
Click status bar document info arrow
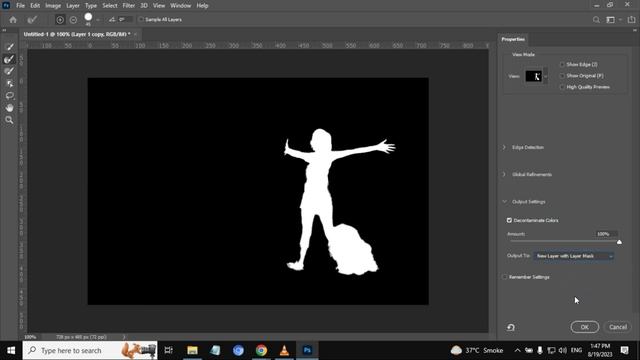coord(124,337)
